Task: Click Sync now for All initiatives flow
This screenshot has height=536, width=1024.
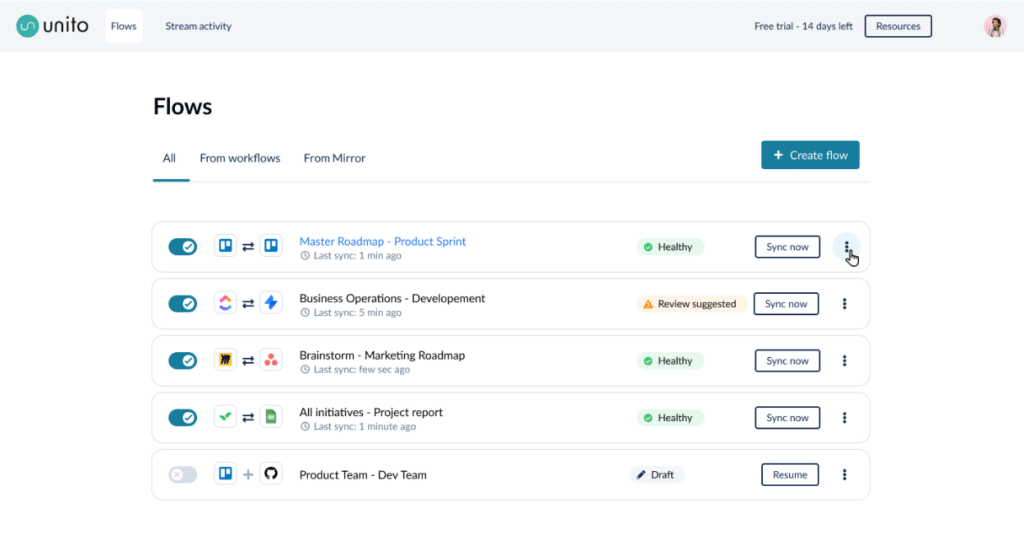Action: [x=787, y=417]
